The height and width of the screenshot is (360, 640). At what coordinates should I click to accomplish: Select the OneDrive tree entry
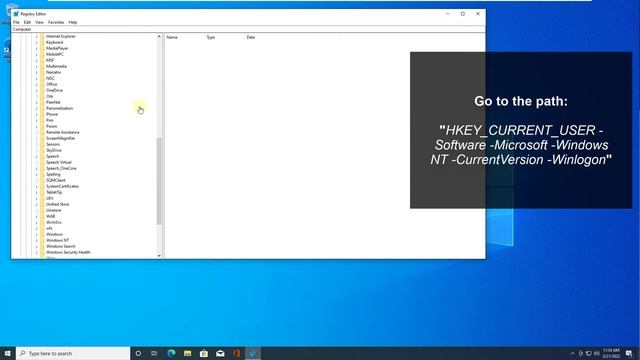54,90
